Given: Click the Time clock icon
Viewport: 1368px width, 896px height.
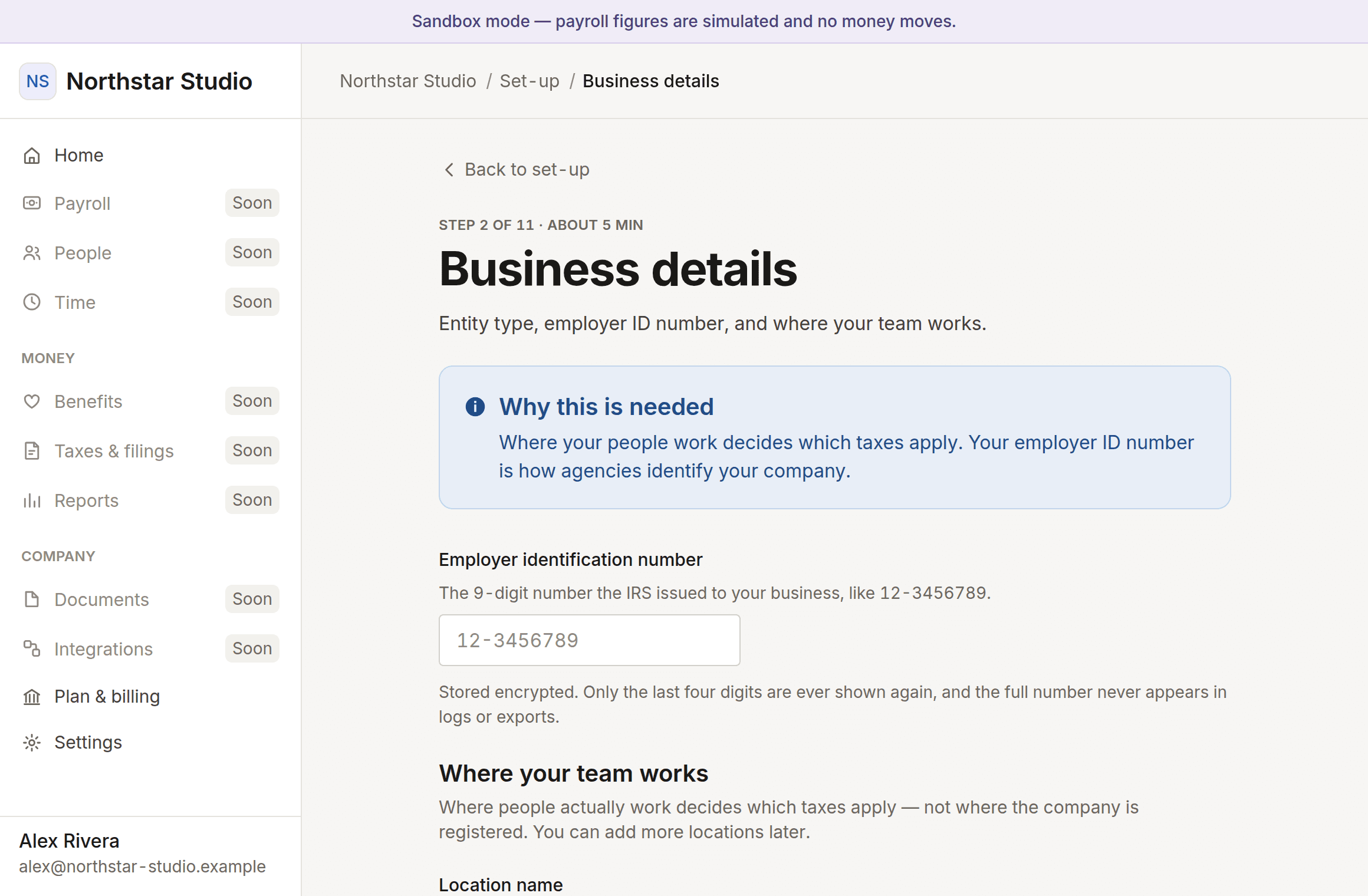Looking at the screenshot, I should (32, 302).
